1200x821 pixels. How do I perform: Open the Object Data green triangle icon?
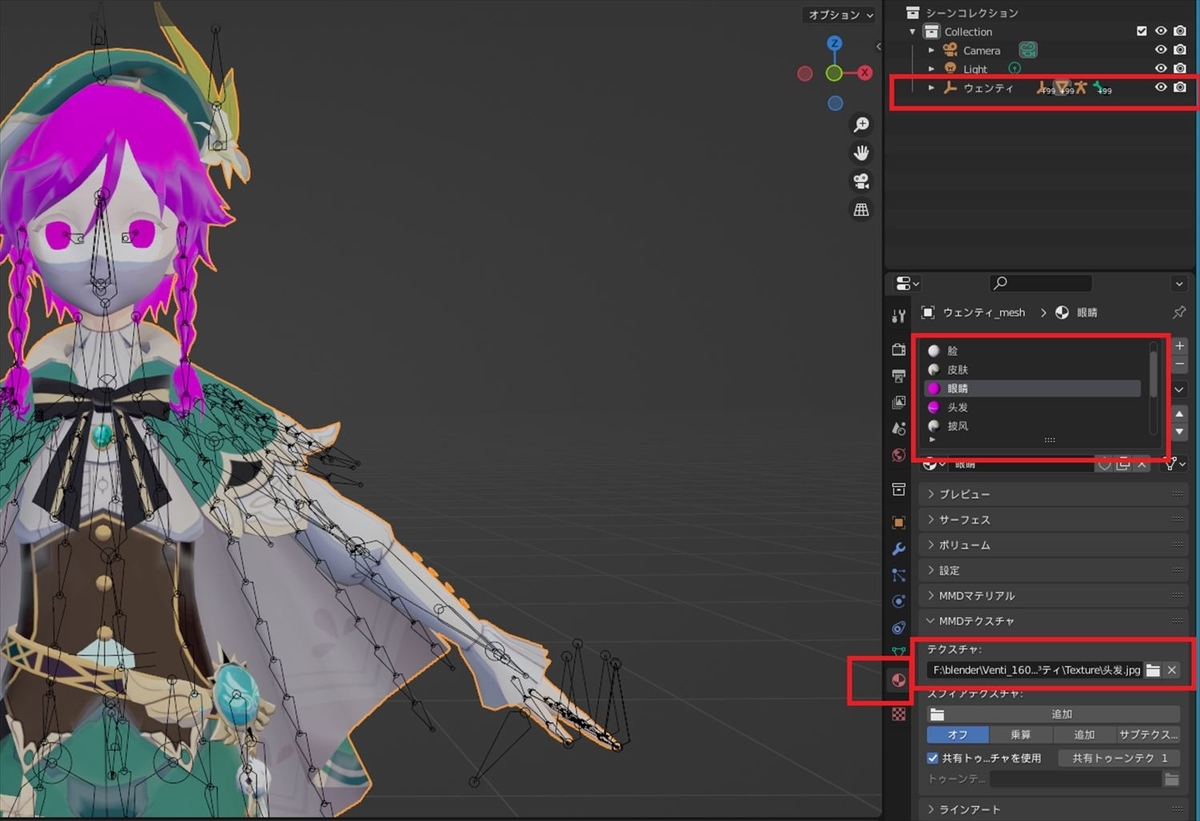tap(898, 652)
